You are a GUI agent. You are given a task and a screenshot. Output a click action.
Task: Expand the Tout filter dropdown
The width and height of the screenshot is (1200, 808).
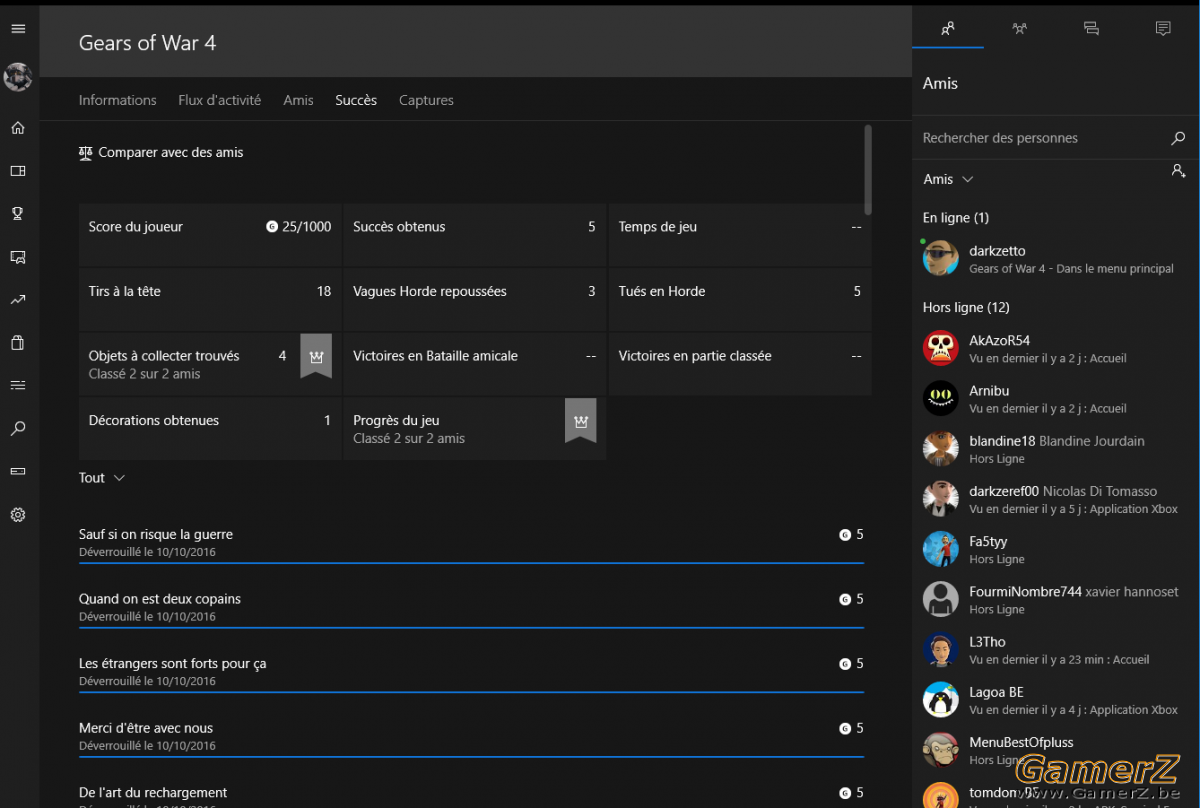pos(102,478)
